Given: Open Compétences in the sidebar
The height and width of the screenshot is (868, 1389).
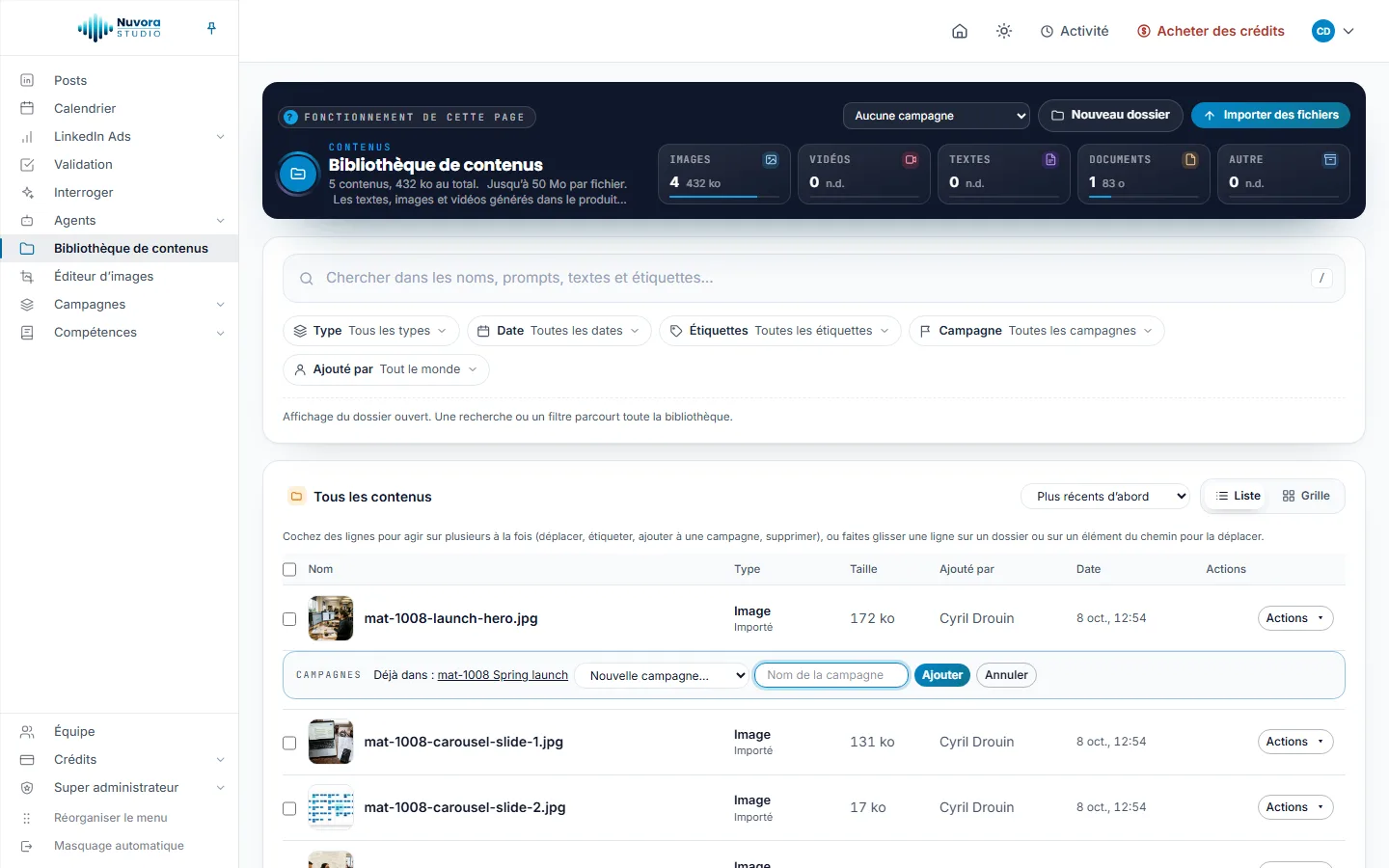Looking at the screenshot, I should [x=119, y=332].
